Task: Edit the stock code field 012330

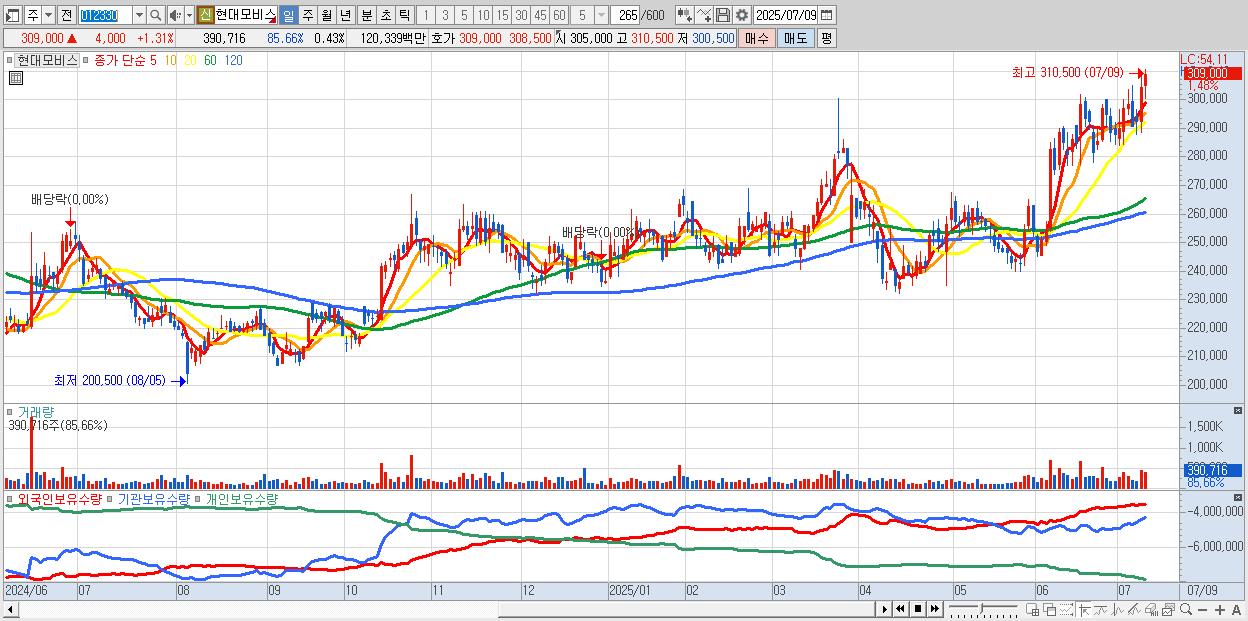Action: point(104,15)
